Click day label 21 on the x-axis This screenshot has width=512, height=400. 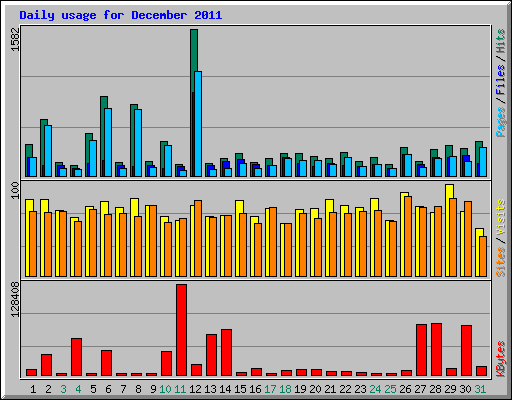click(x=330, y=389)
